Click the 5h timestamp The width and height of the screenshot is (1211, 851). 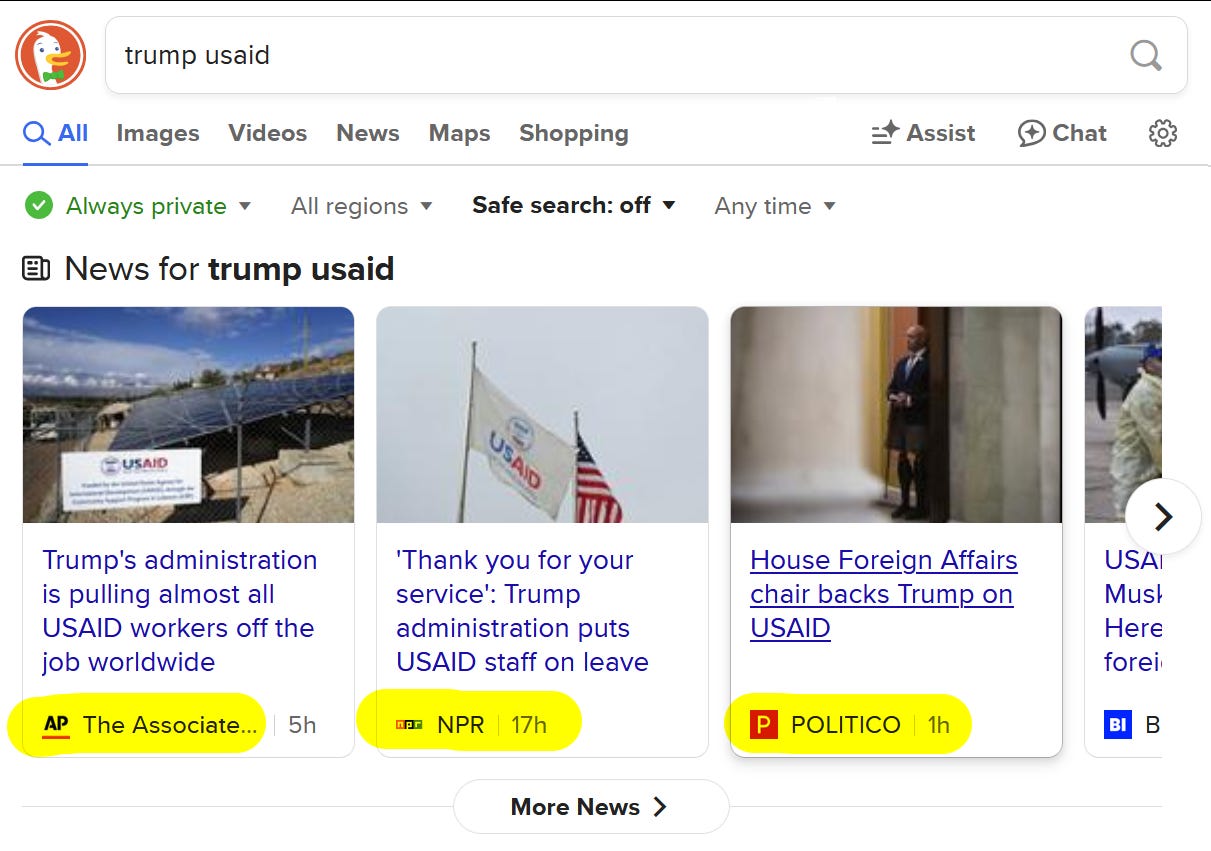302,725
